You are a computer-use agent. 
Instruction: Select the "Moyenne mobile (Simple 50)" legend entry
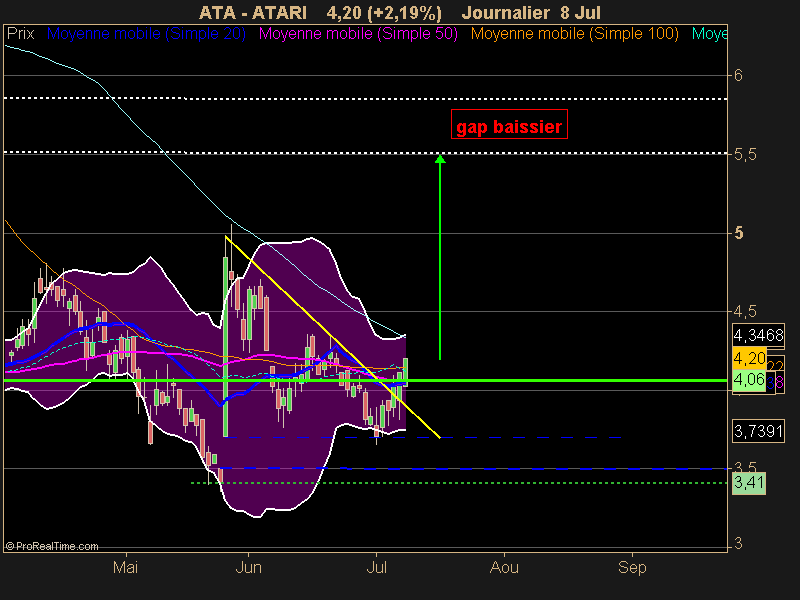coord(358,34)
